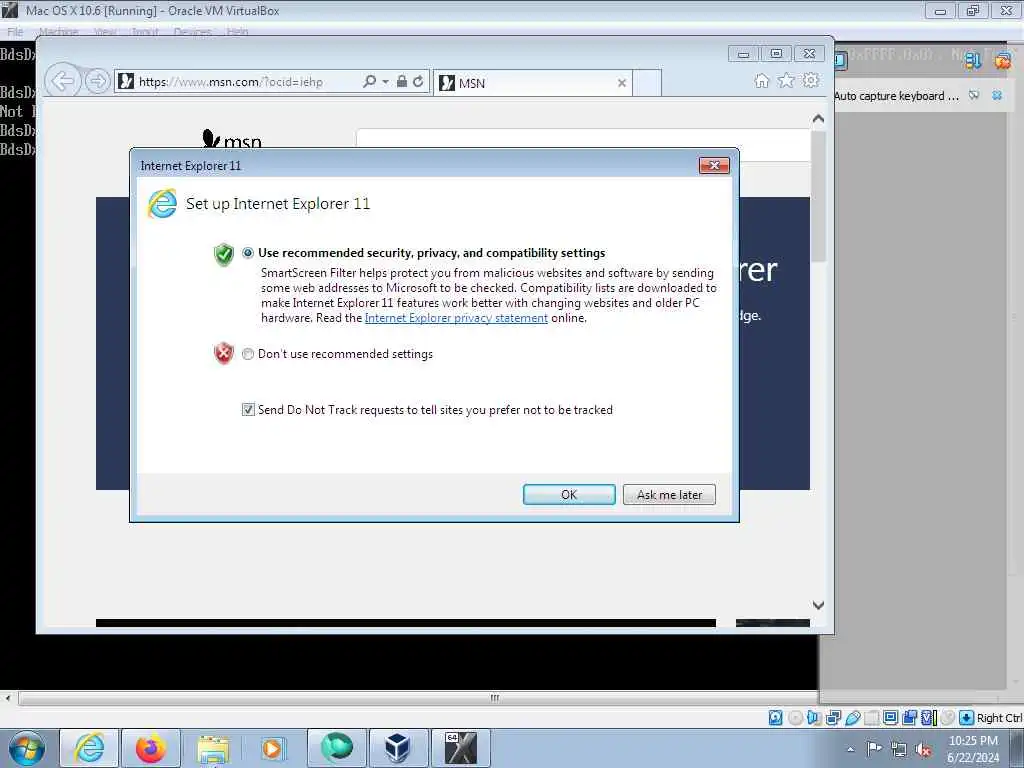
Task: Click the VirtualBox mouse integration icon
Action: pos(948,718)
